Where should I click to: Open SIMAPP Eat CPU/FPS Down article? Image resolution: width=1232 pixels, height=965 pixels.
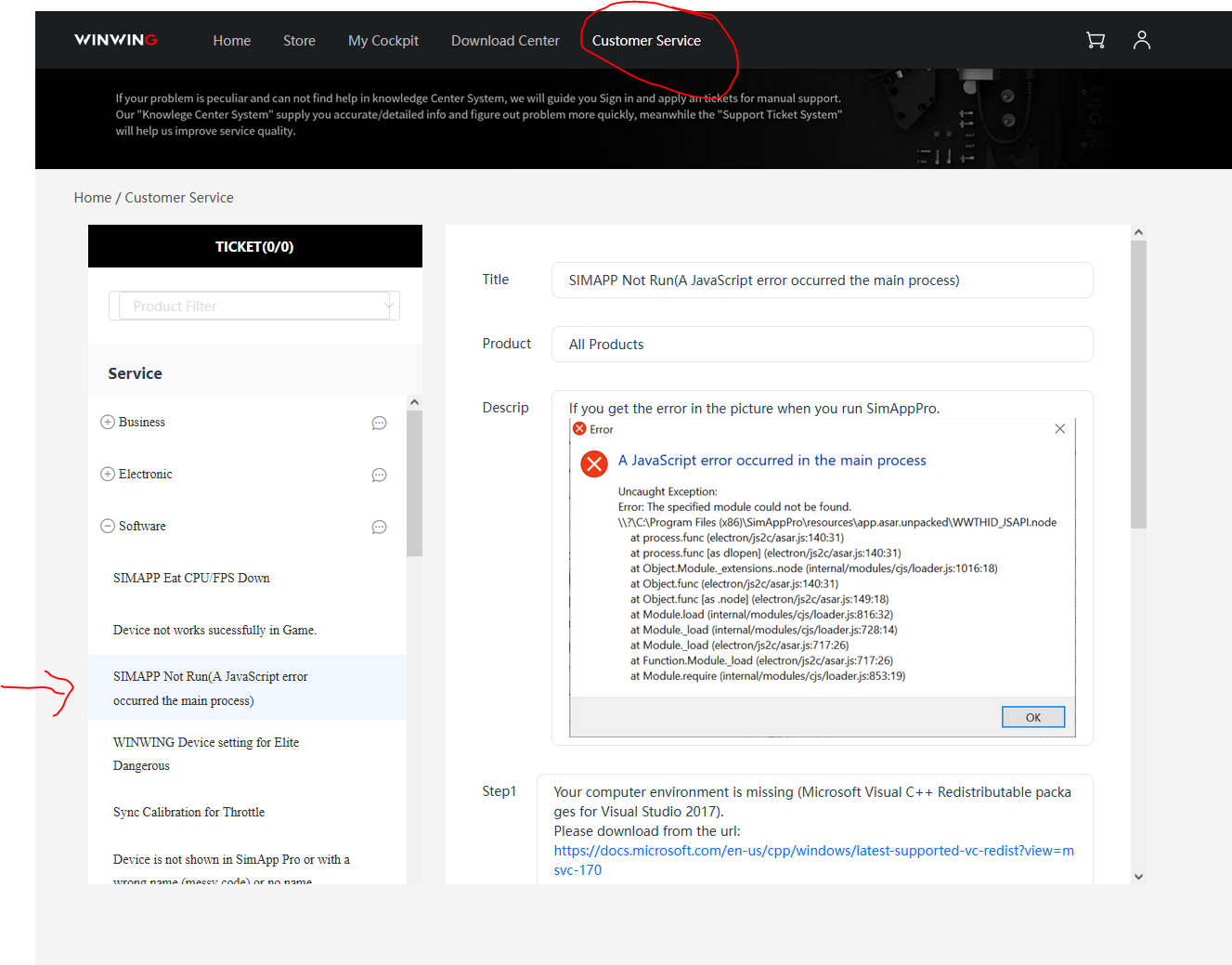(191, 578)
